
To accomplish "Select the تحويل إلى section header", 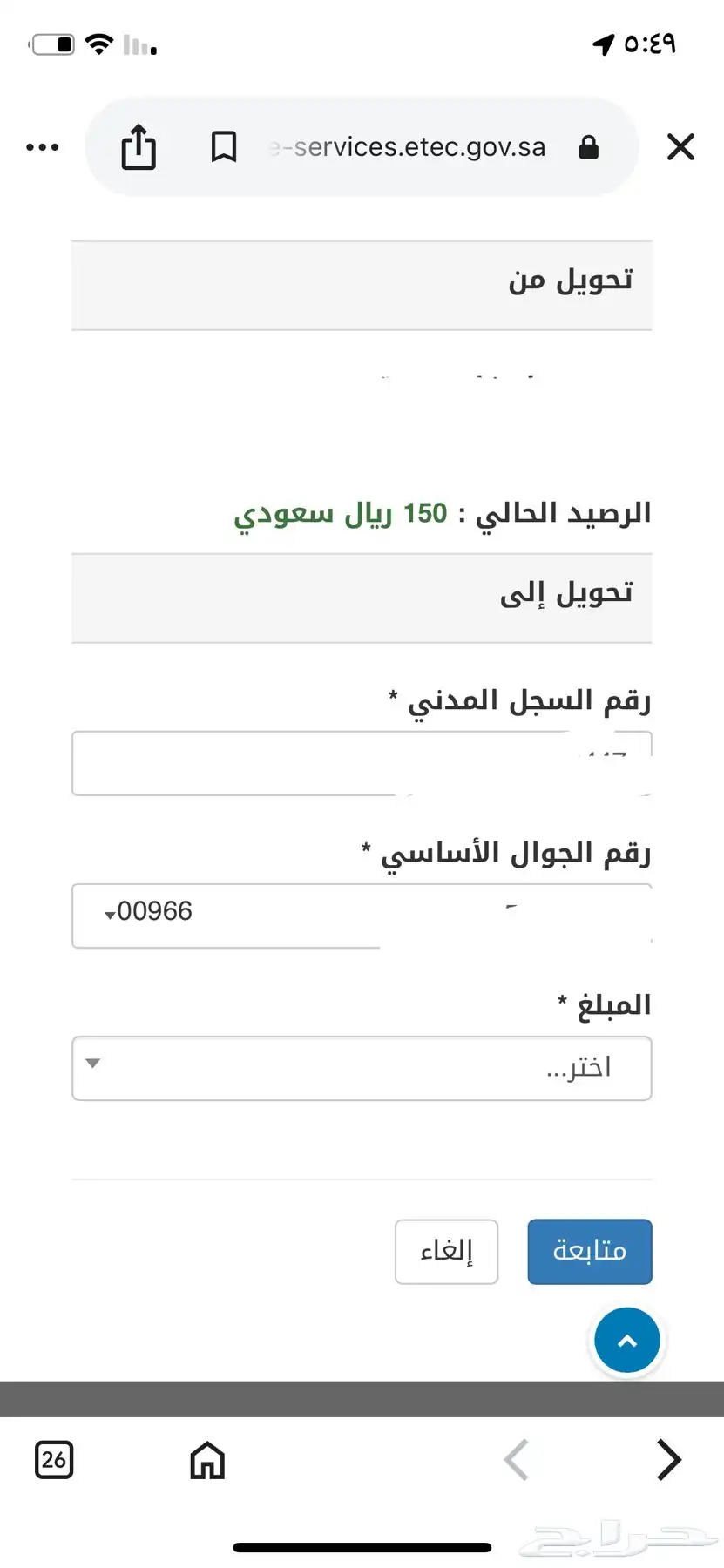I will 362,598.
